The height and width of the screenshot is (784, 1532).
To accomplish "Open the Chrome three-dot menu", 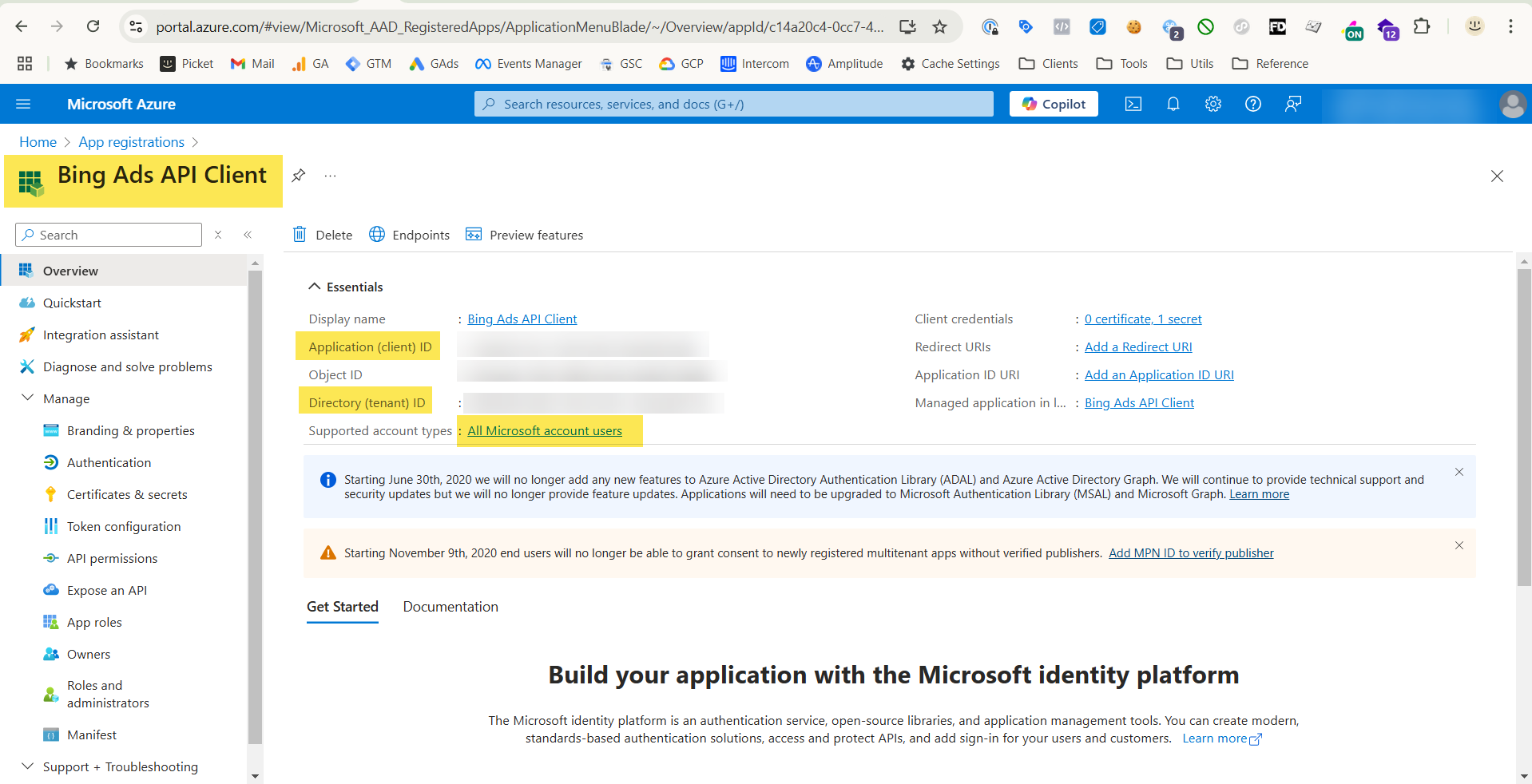I will [1510, 26].
